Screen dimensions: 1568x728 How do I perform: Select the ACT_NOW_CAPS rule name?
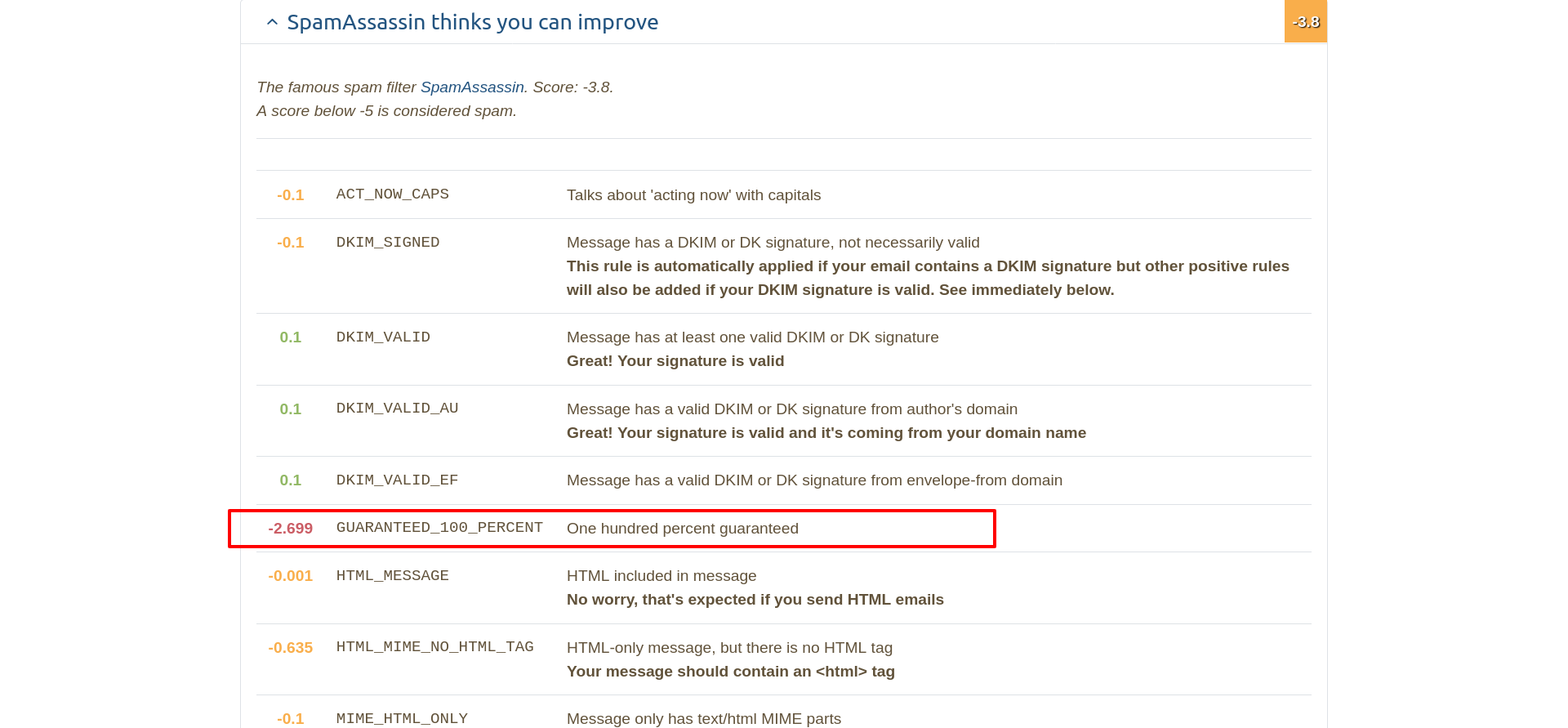coord(393,194)
